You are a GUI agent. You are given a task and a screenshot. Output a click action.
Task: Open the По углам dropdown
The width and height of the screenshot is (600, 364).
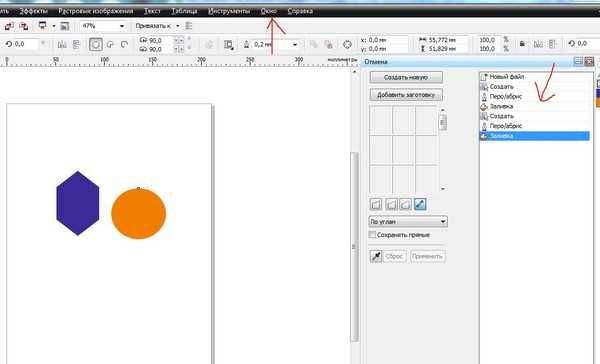tap(408, 221)
